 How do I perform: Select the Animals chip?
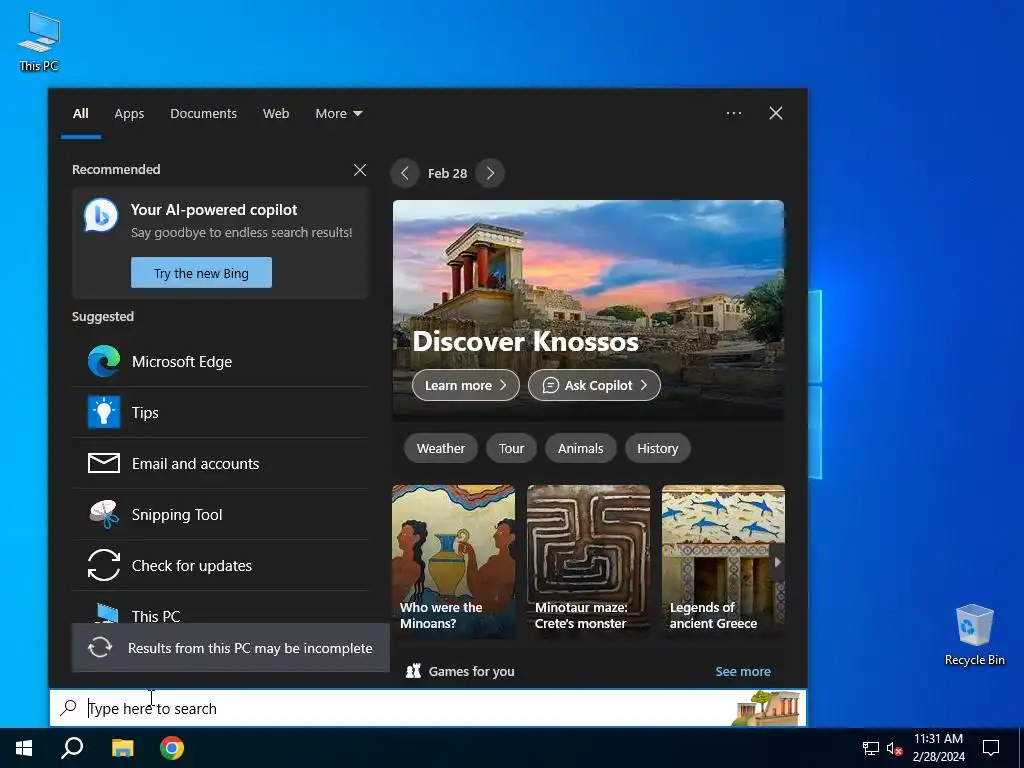[581, 448]
